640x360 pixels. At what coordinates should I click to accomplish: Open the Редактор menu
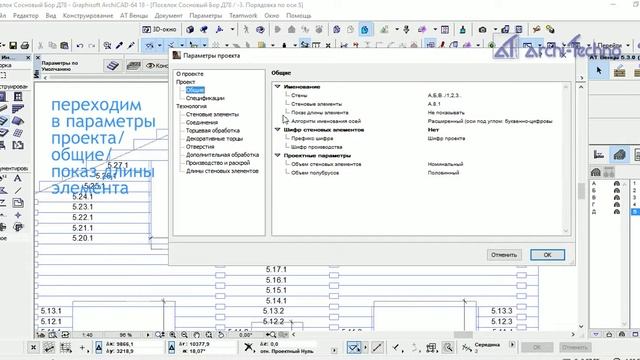point(25,16)
